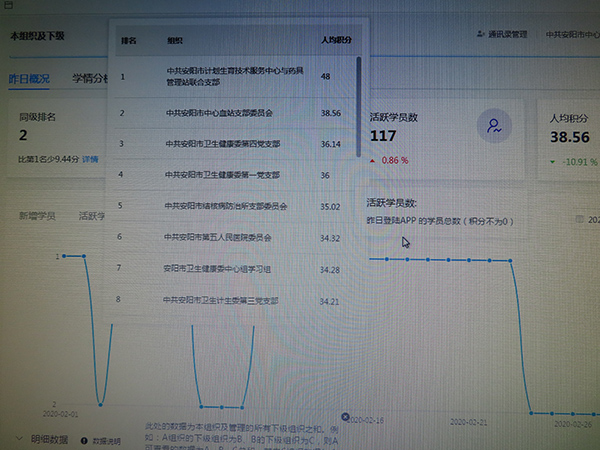Click the ranking popup vertical scrollbar
This screenshot has height=450, width=600.
point(358,105)
